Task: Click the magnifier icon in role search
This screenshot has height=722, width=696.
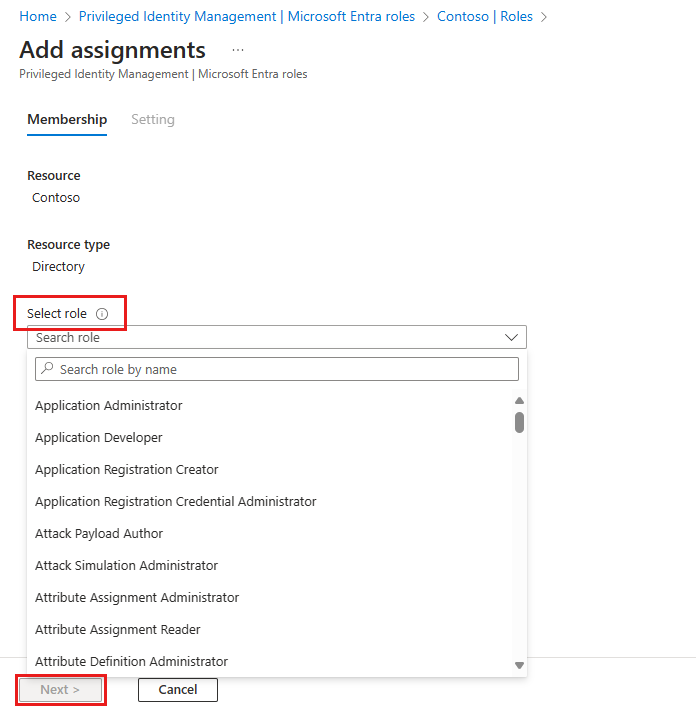Action: click(47, 370)
